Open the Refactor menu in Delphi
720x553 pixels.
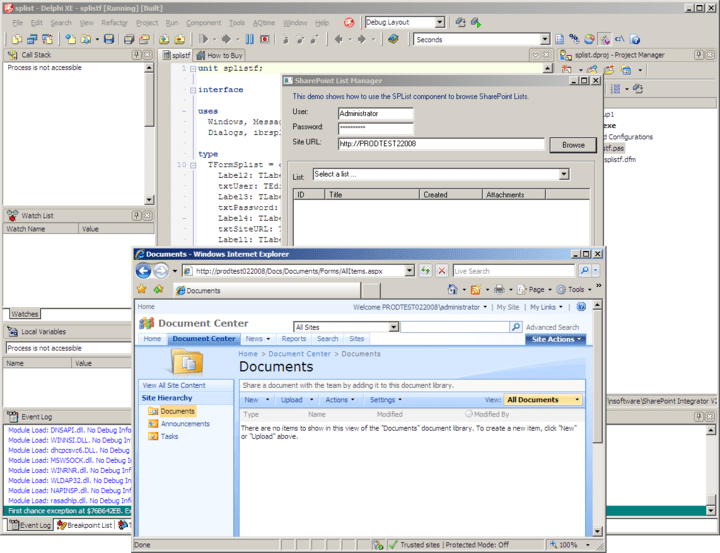click(113, 22)
